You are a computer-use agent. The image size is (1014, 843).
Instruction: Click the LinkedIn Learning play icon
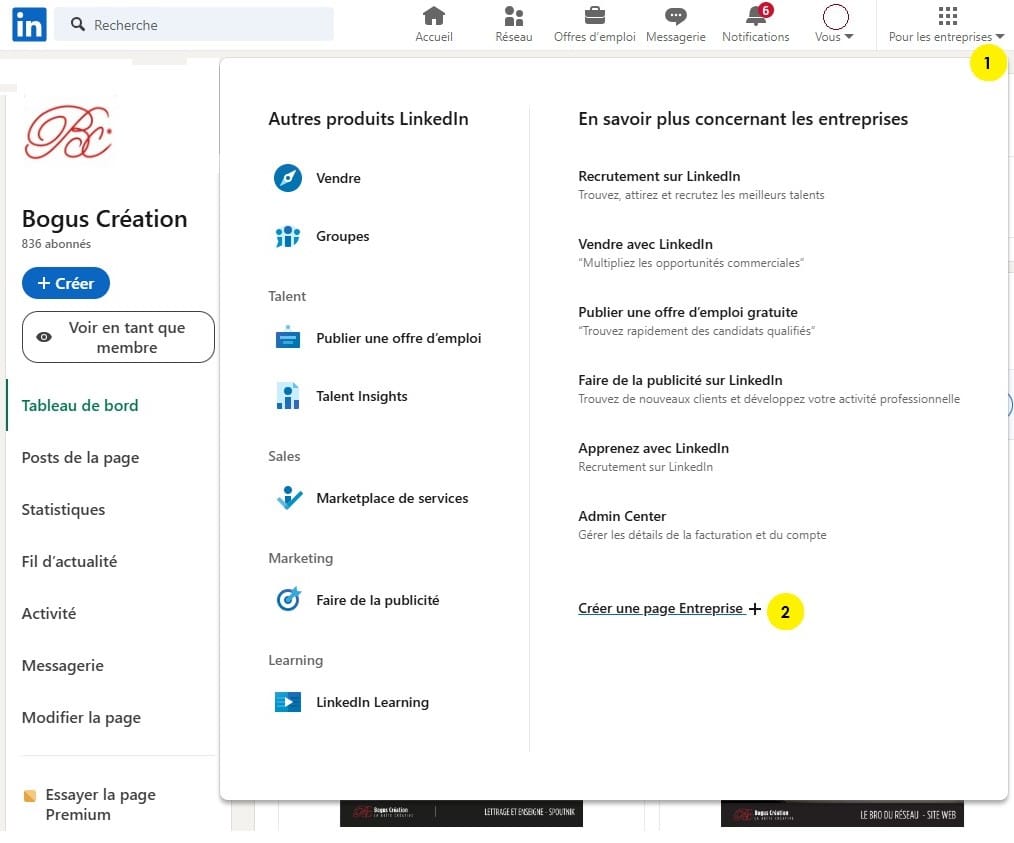coord(288,701)
